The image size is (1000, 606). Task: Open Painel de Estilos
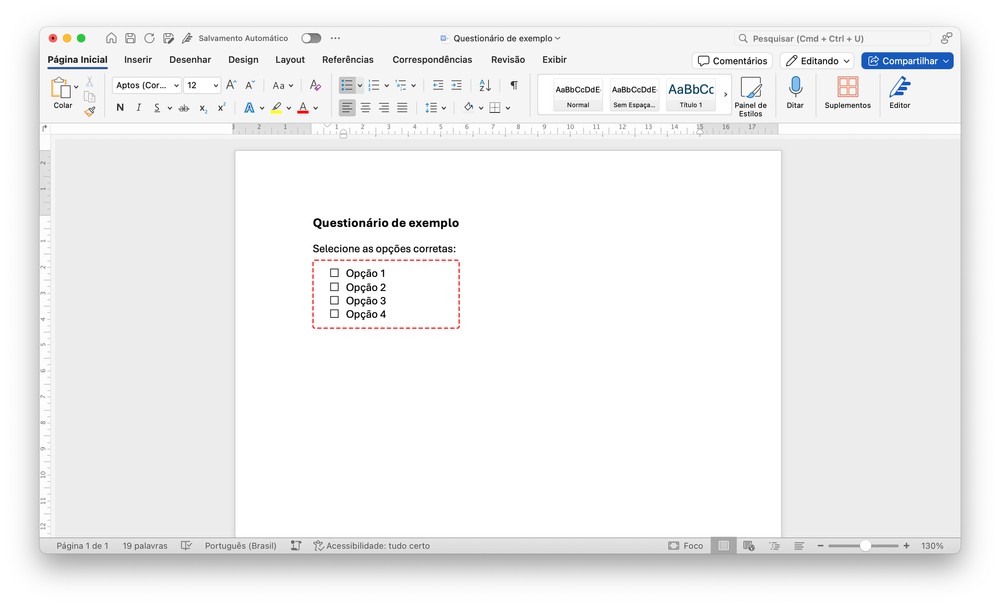point(750,93)
